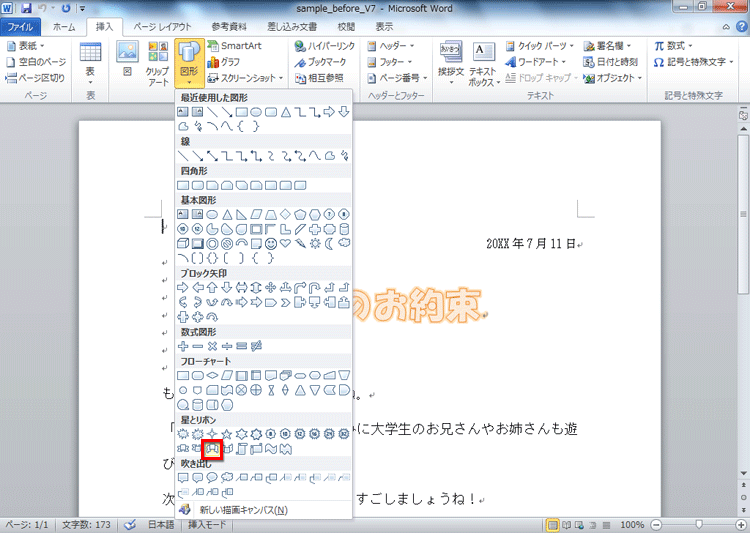
Task: Pick the right triangle shape in Basic Shapes
Action: coord(242,214)
